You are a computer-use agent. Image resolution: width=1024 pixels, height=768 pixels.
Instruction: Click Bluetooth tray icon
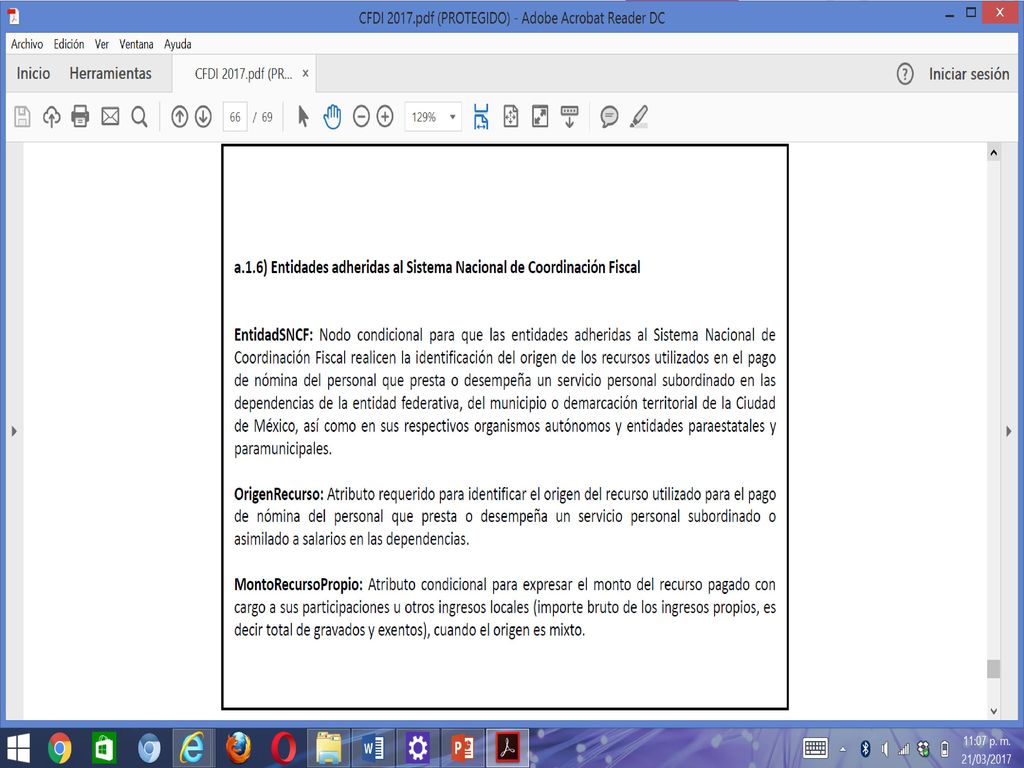865,749
